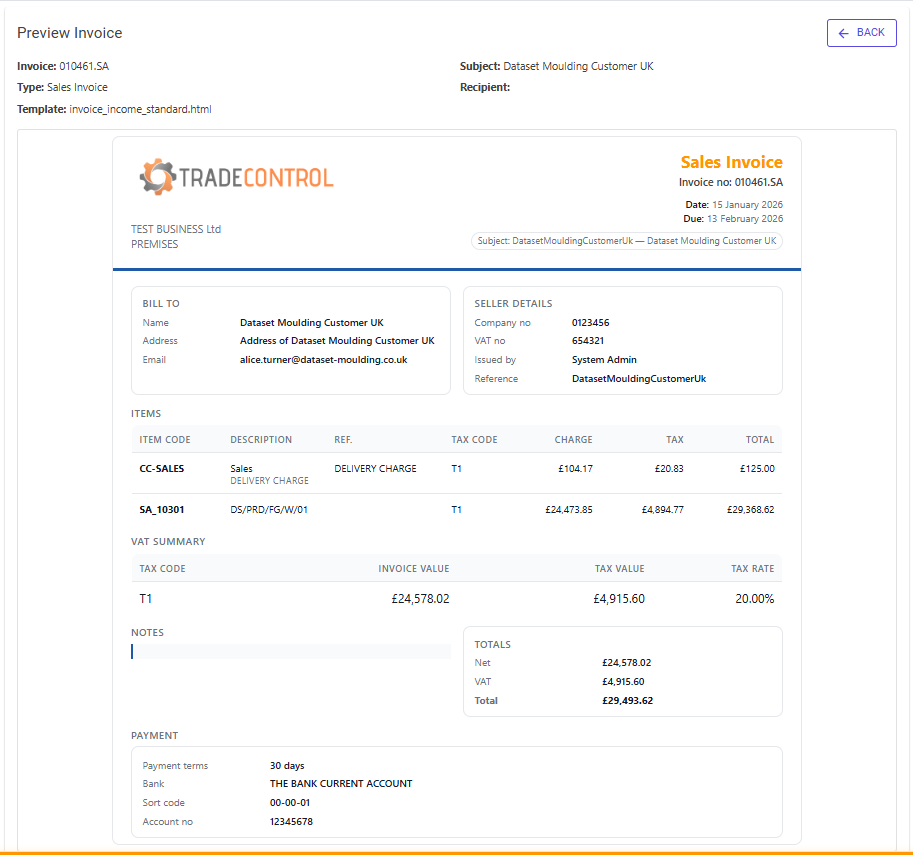The width and height of the screenshot is (913, 855).
Task: Select the 'Sales Invoice' orange heading
Action: pos(731,162)
